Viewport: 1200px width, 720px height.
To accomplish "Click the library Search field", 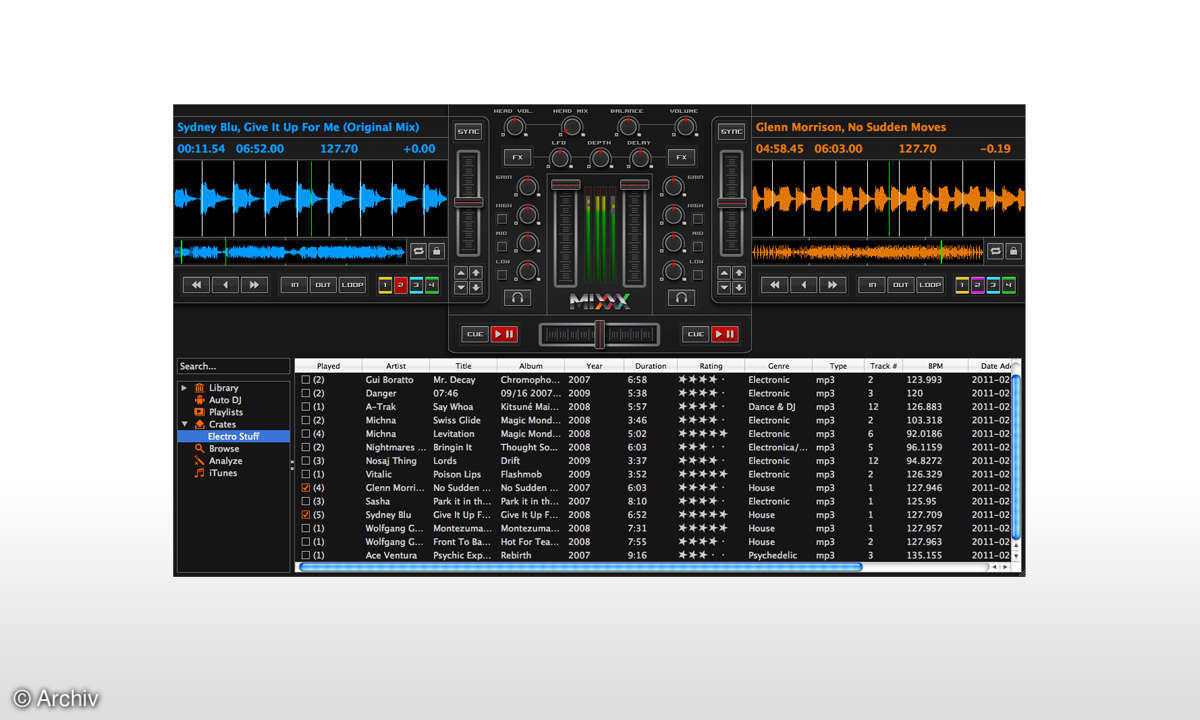I will tap(234, 366).
